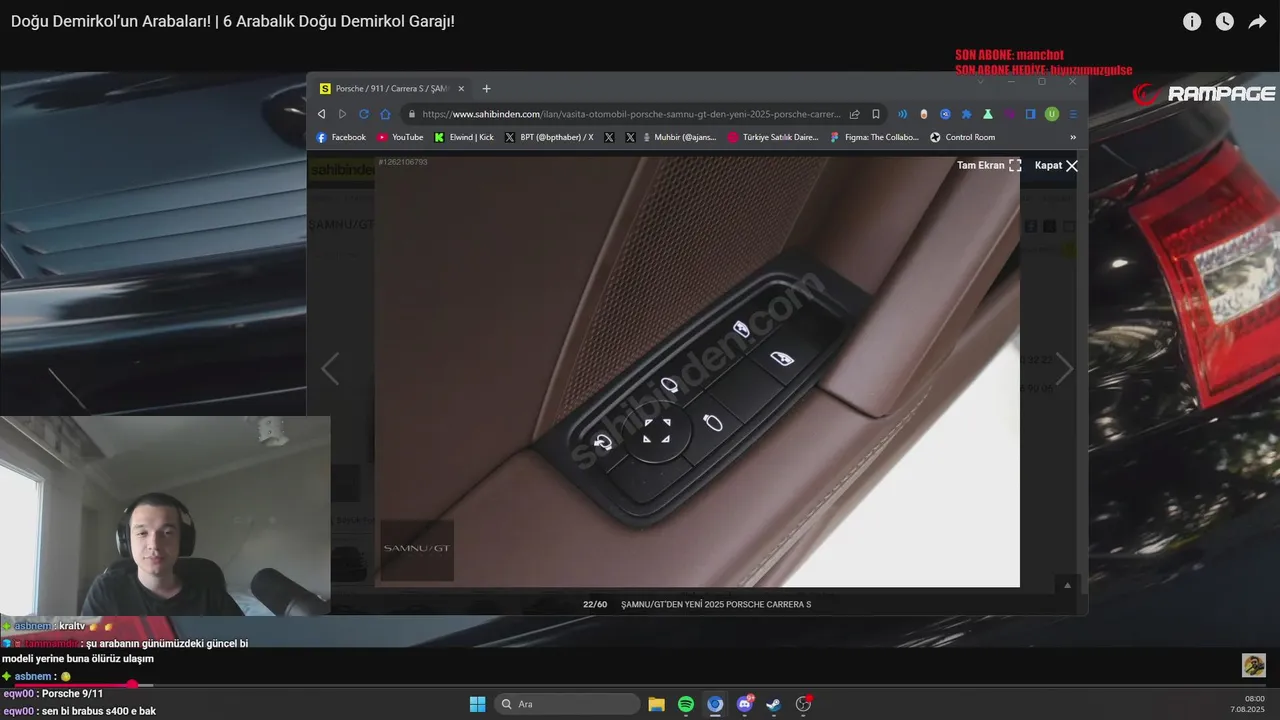Switch gallery to Tam Ekran fullscreen

coord(989,165)
